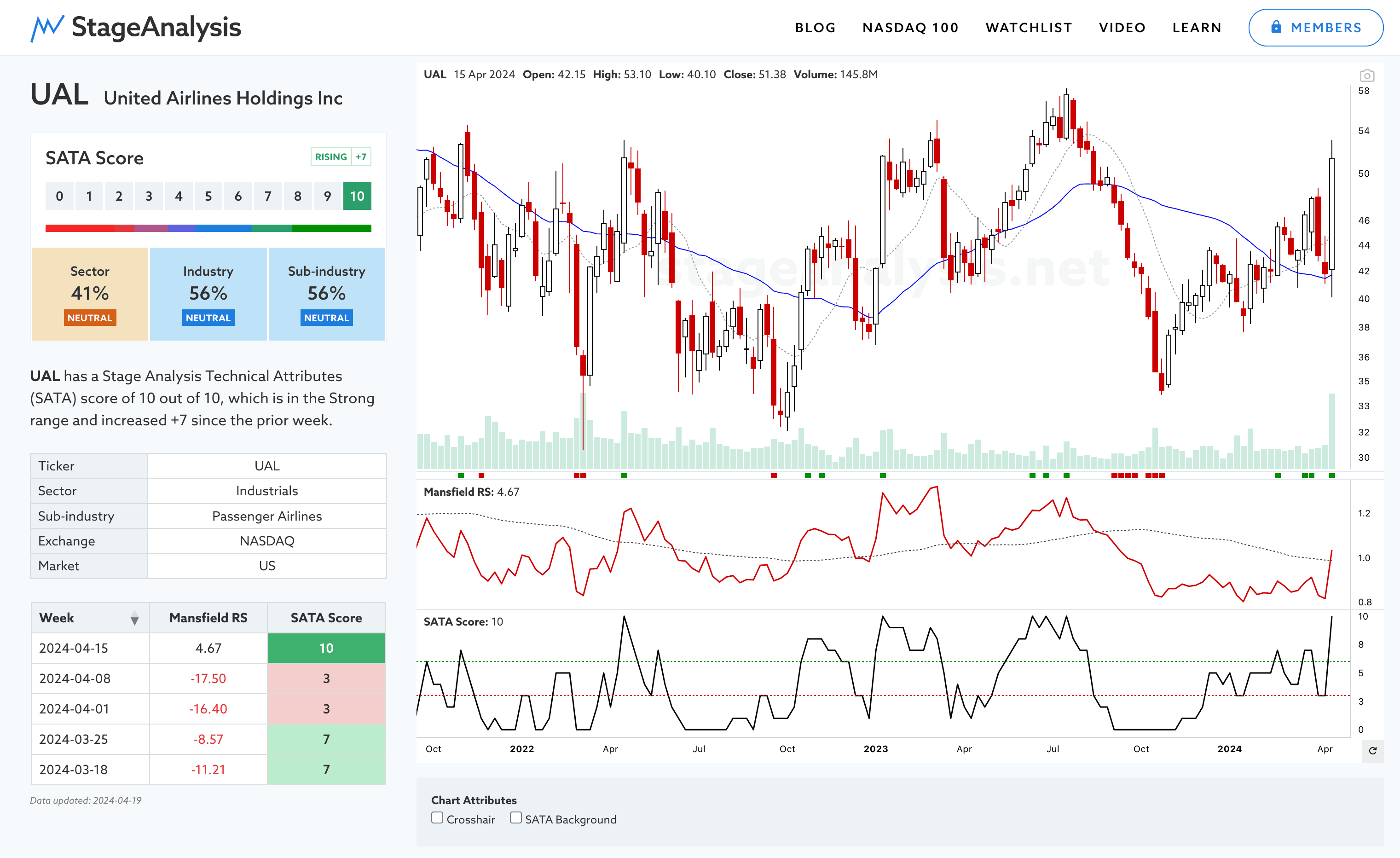Click the Industrials sector value

pyautogui.click(x=267, y=491)
